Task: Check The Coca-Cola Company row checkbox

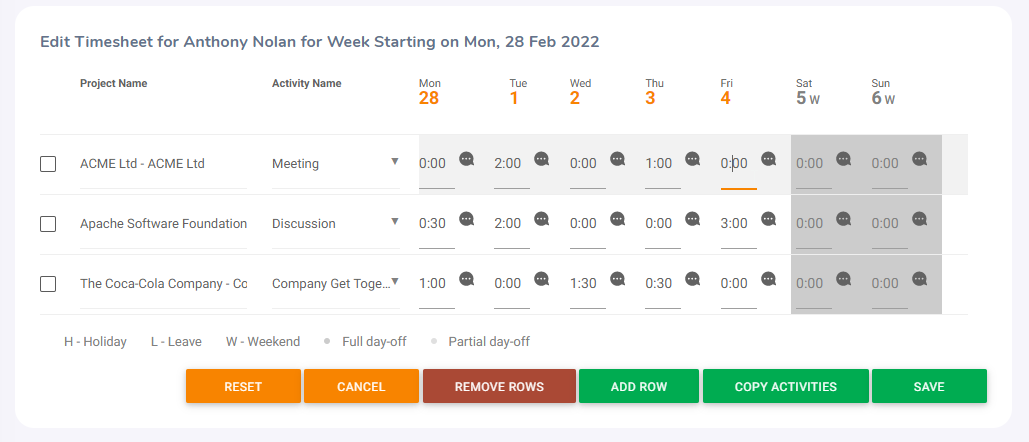Action: pyautogui.click(x=48, y=284)
